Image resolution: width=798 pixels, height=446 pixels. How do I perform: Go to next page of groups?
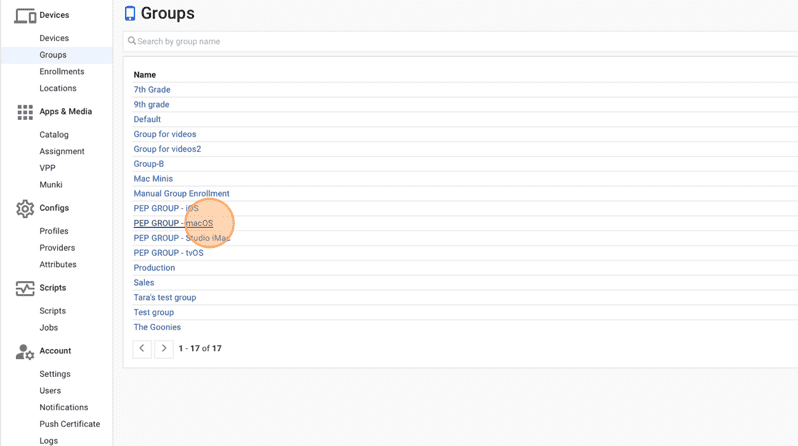(x=164, y=349)
